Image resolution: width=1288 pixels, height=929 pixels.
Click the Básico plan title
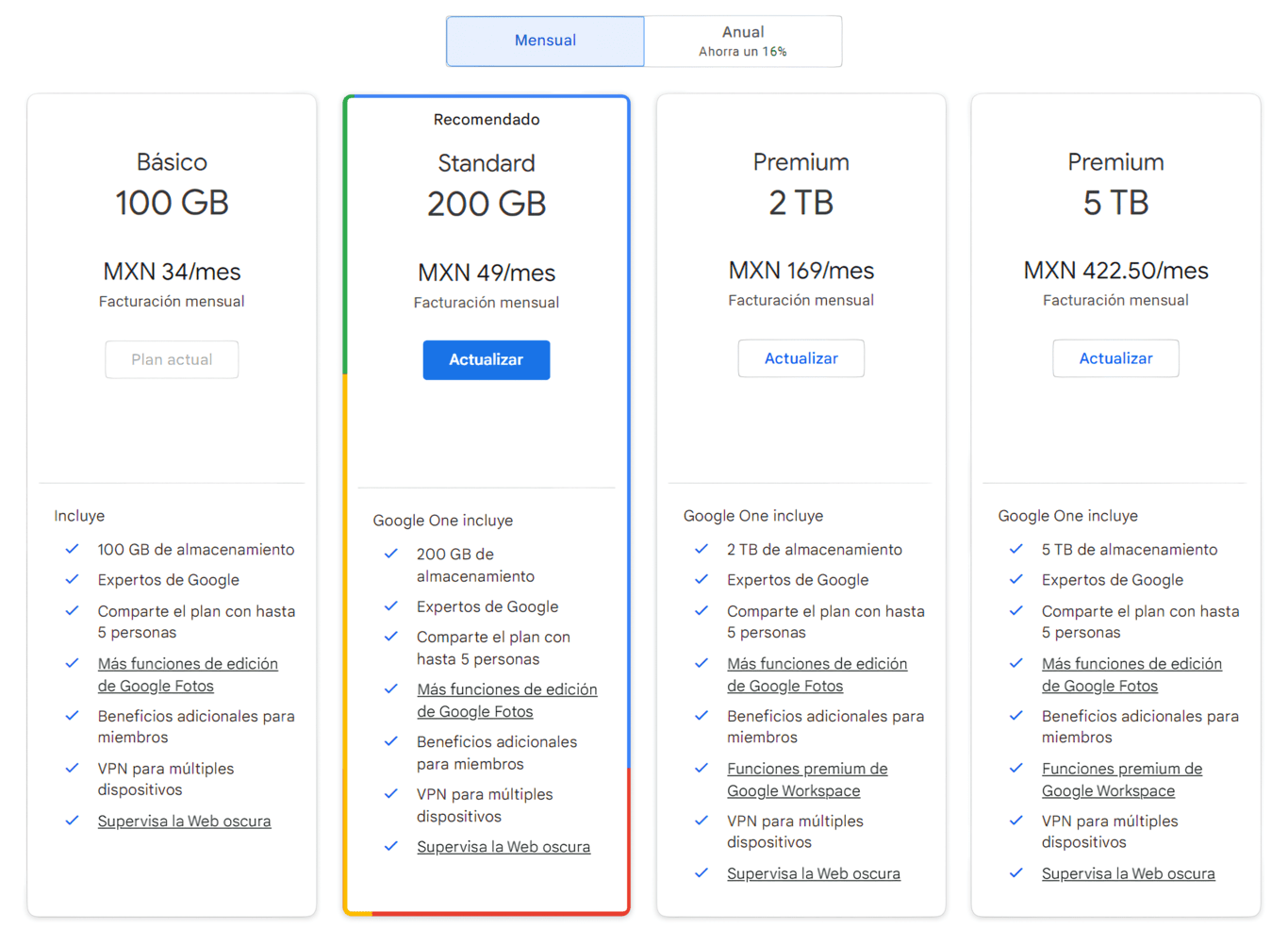[172, 162]
